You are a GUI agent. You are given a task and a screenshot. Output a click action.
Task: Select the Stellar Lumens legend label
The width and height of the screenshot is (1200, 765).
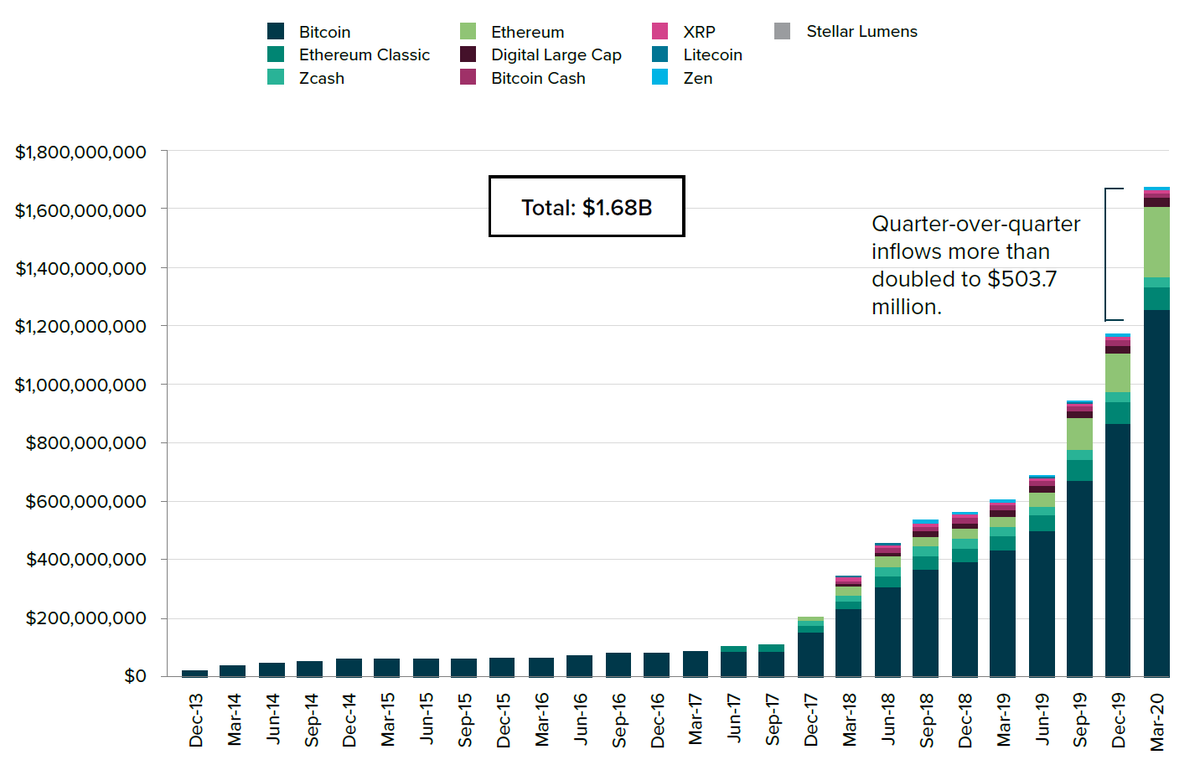(x=862, y=32)
